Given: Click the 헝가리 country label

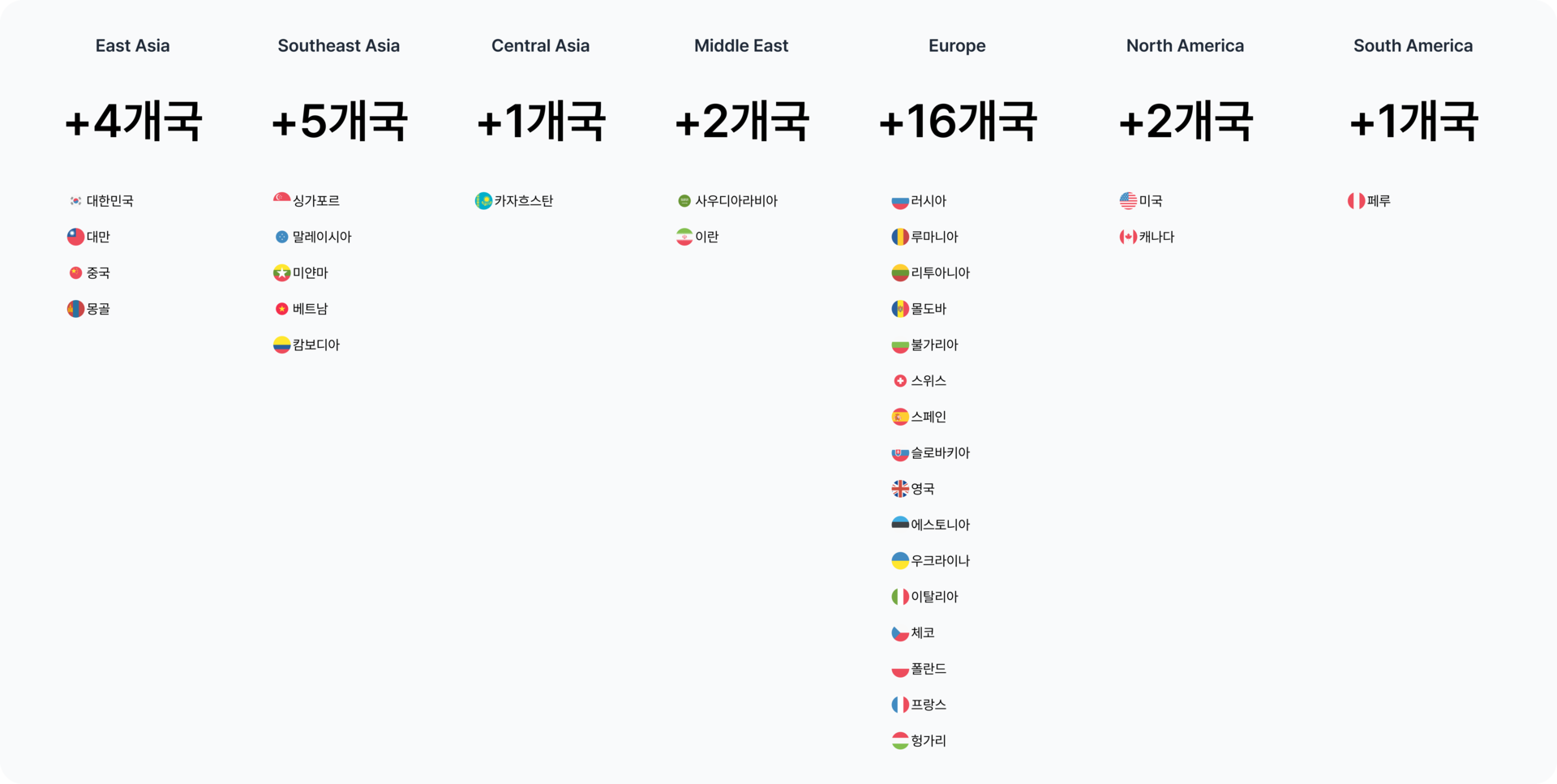Looking at the screenshot, I should point(929,741).
